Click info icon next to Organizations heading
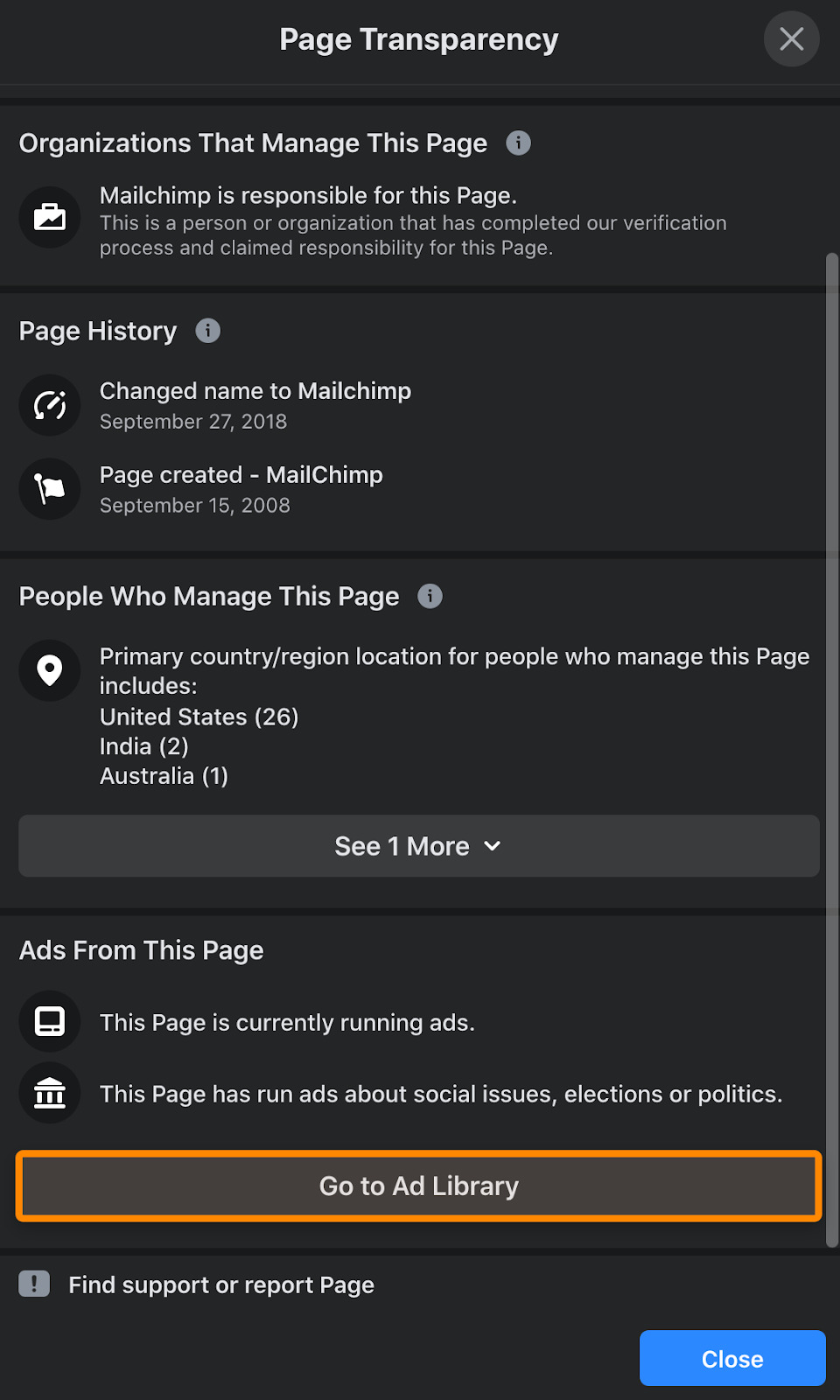The height and width of the screenshot is (1400, 840). pos(518,143)
